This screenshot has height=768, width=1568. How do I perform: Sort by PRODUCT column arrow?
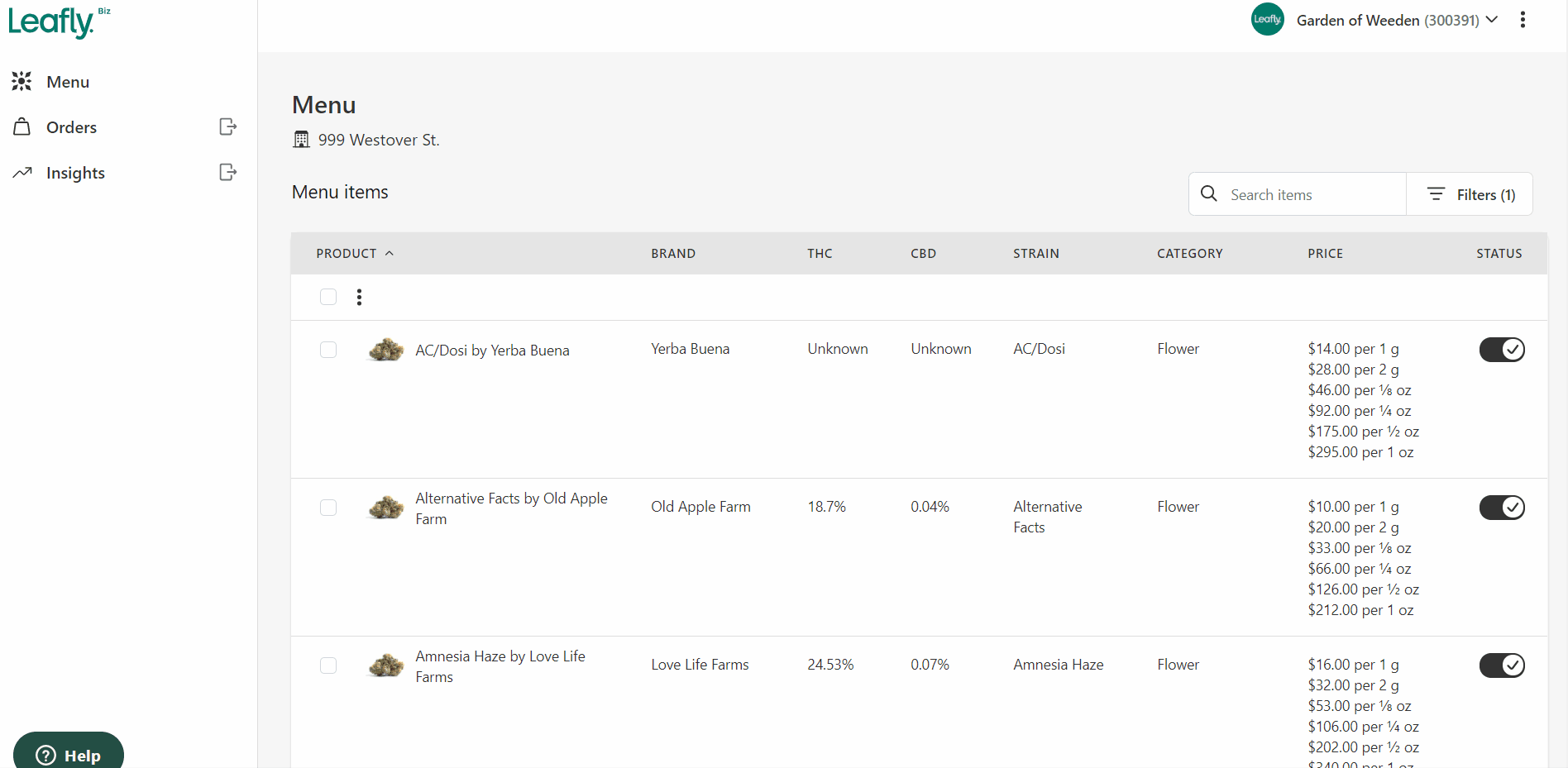click(x=390, y=253)
